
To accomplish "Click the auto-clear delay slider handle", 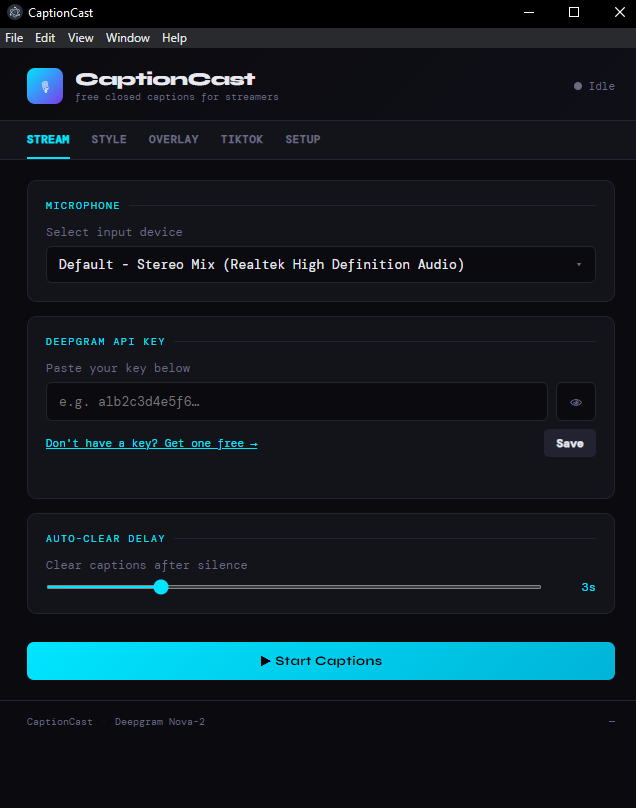I will (x=161, y=587).
